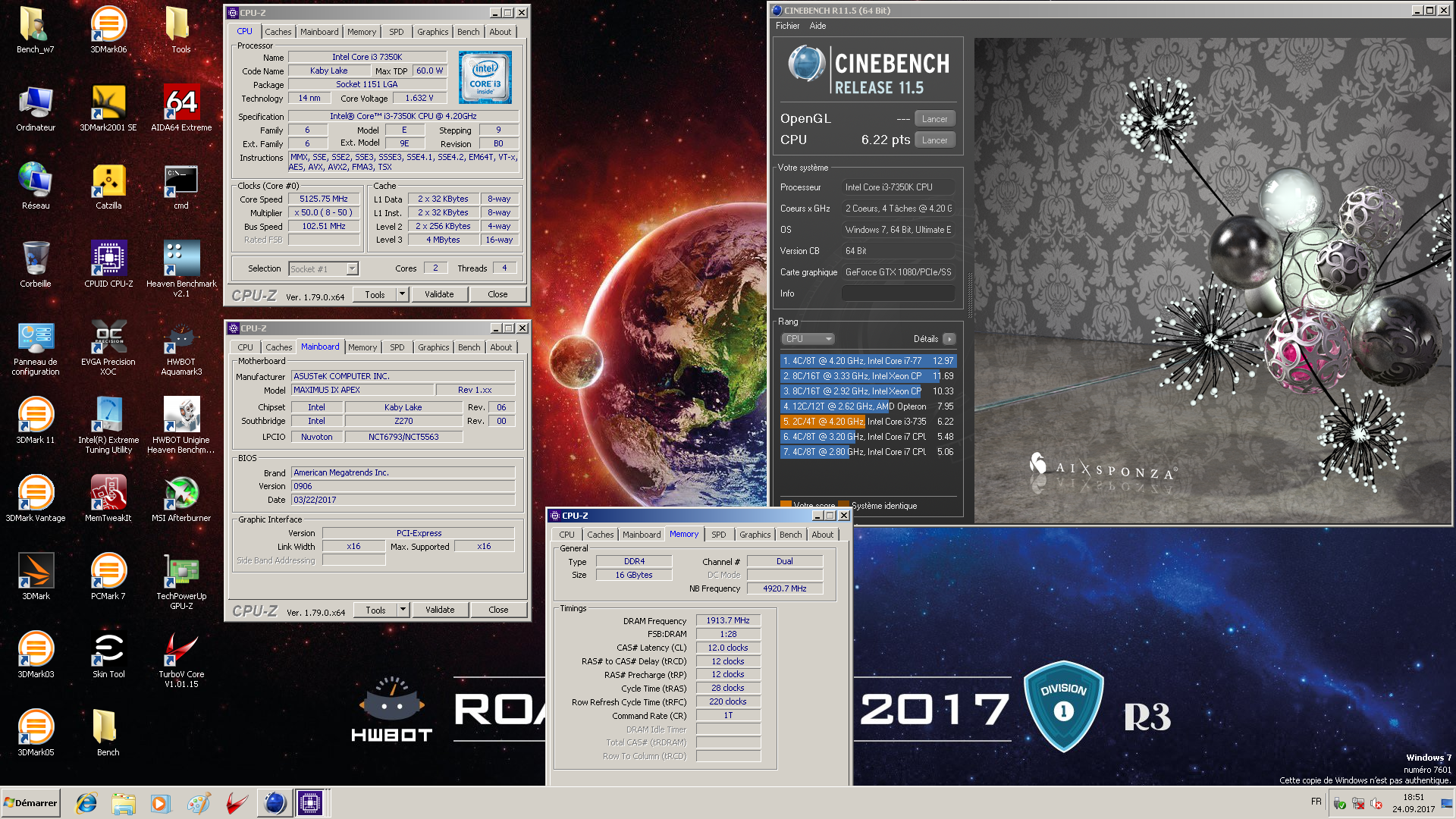Select the 2C/4T i3-7350K ranking row
This screenshot has width=1456, height=819.
click(868, 422)
